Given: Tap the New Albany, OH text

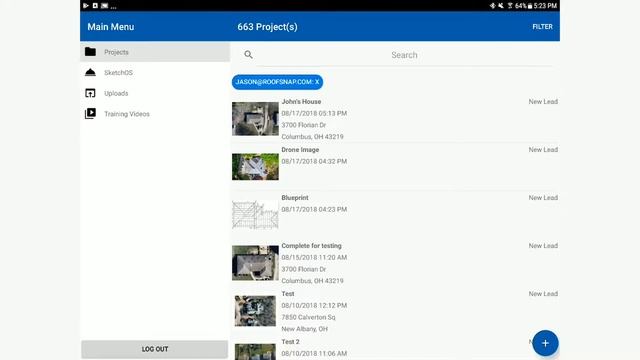Looking at the screenshot, I should (x=304, y=329).
